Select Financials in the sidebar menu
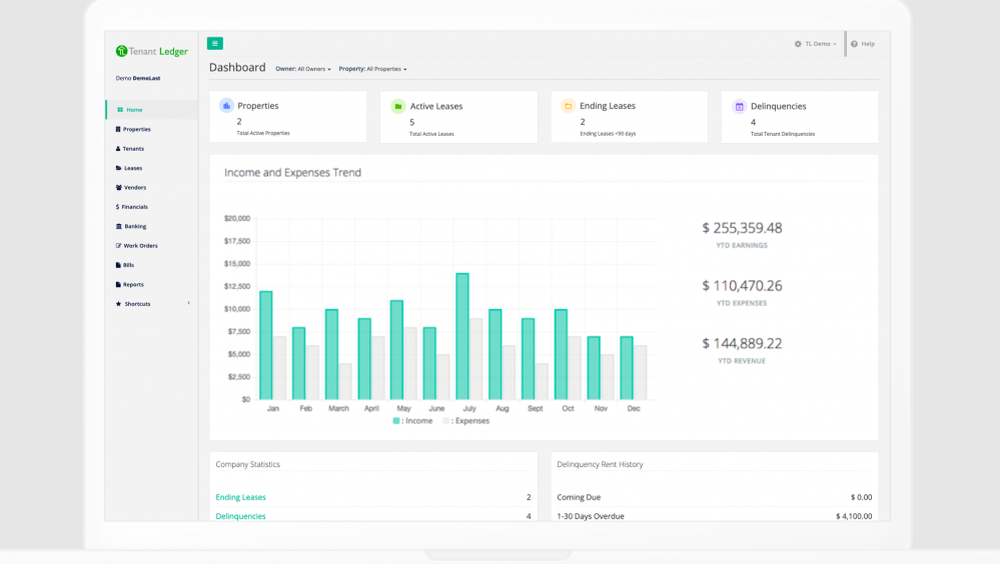Viewport: 1000px width, 564px height. click(x=134, y=207)
